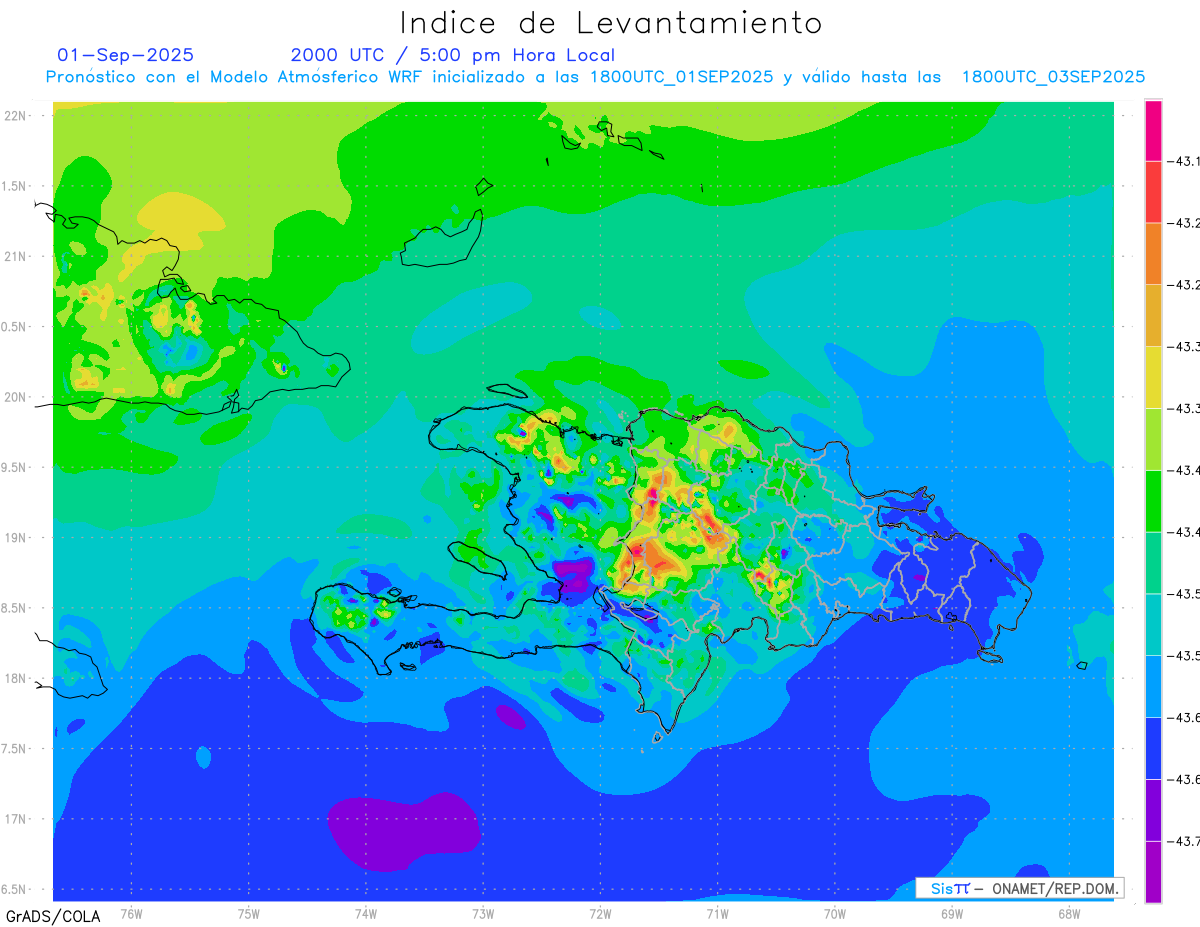
Task: Click the large purple blob near 17N 74W
Action: [x=403, y=832]
